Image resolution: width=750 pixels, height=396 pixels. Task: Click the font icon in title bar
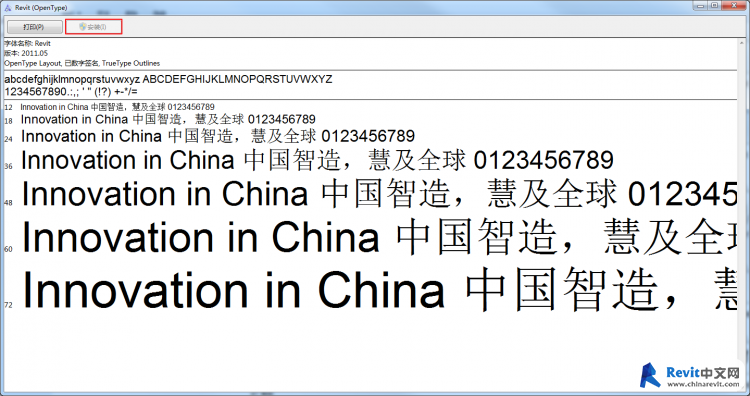point(7,8)
